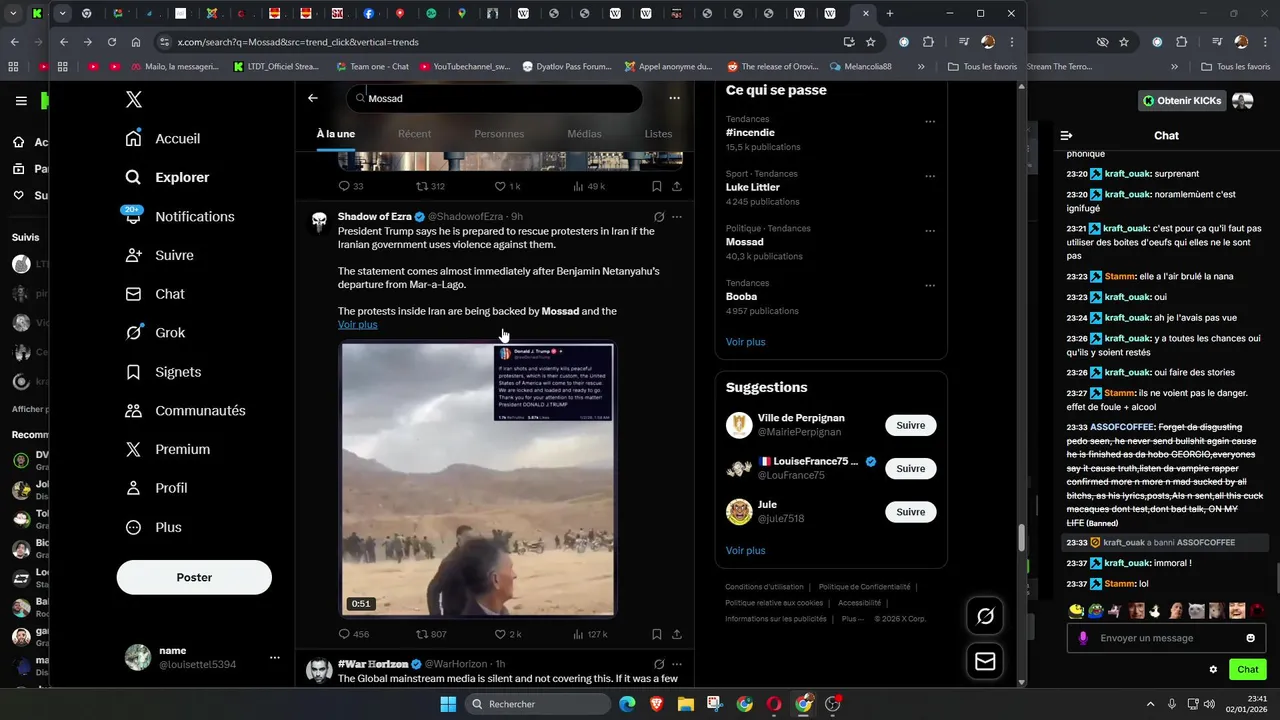
Task: Switch to Médias tab
Action: click(x=585, y=134)
